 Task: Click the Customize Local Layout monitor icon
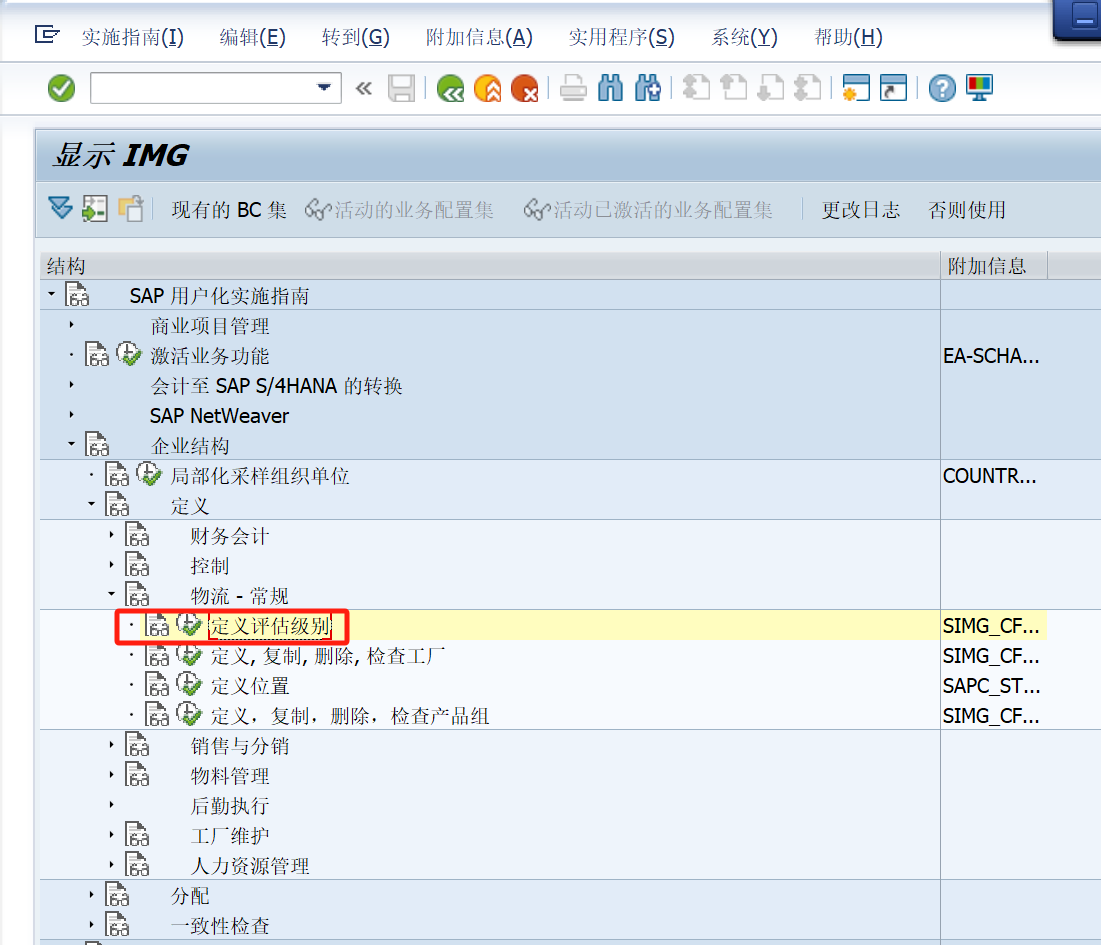tap(980, 88)
